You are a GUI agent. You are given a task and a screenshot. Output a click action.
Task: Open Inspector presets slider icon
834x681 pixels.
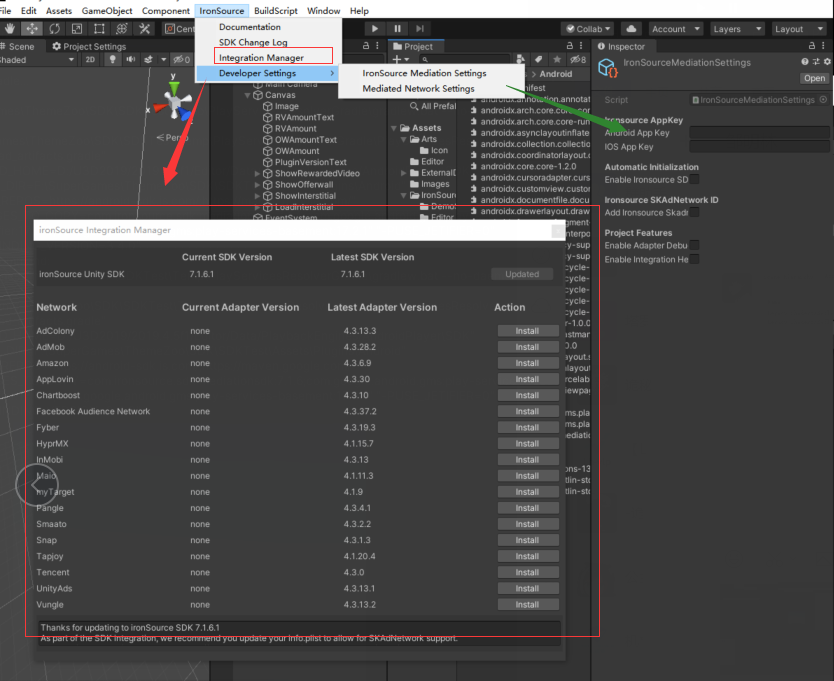tap(816, 62)
